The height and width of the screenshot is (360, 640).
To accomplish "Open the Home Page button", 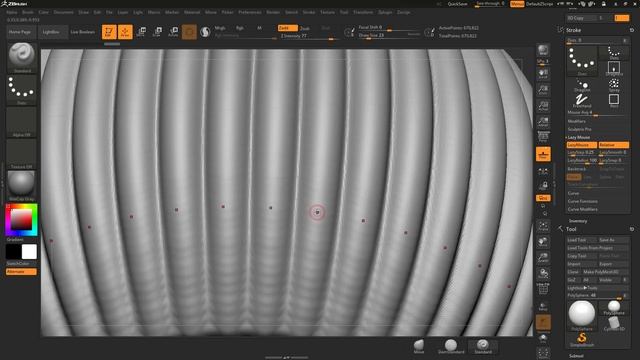I will pyautogui.click(x=21, y=32).
